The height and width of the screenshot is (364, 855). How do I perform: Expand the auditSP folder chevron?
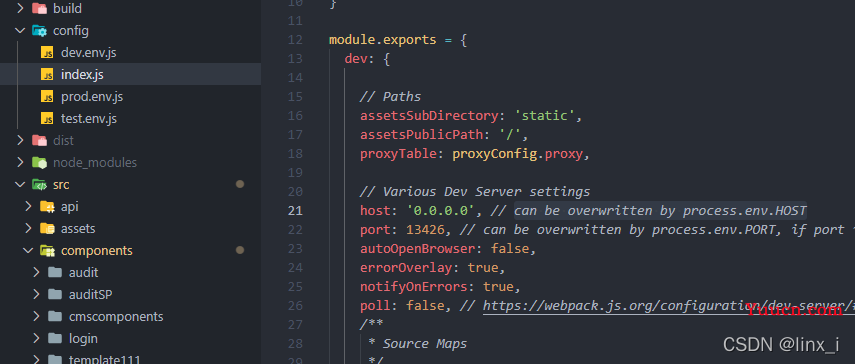click(x=36, y=294)
